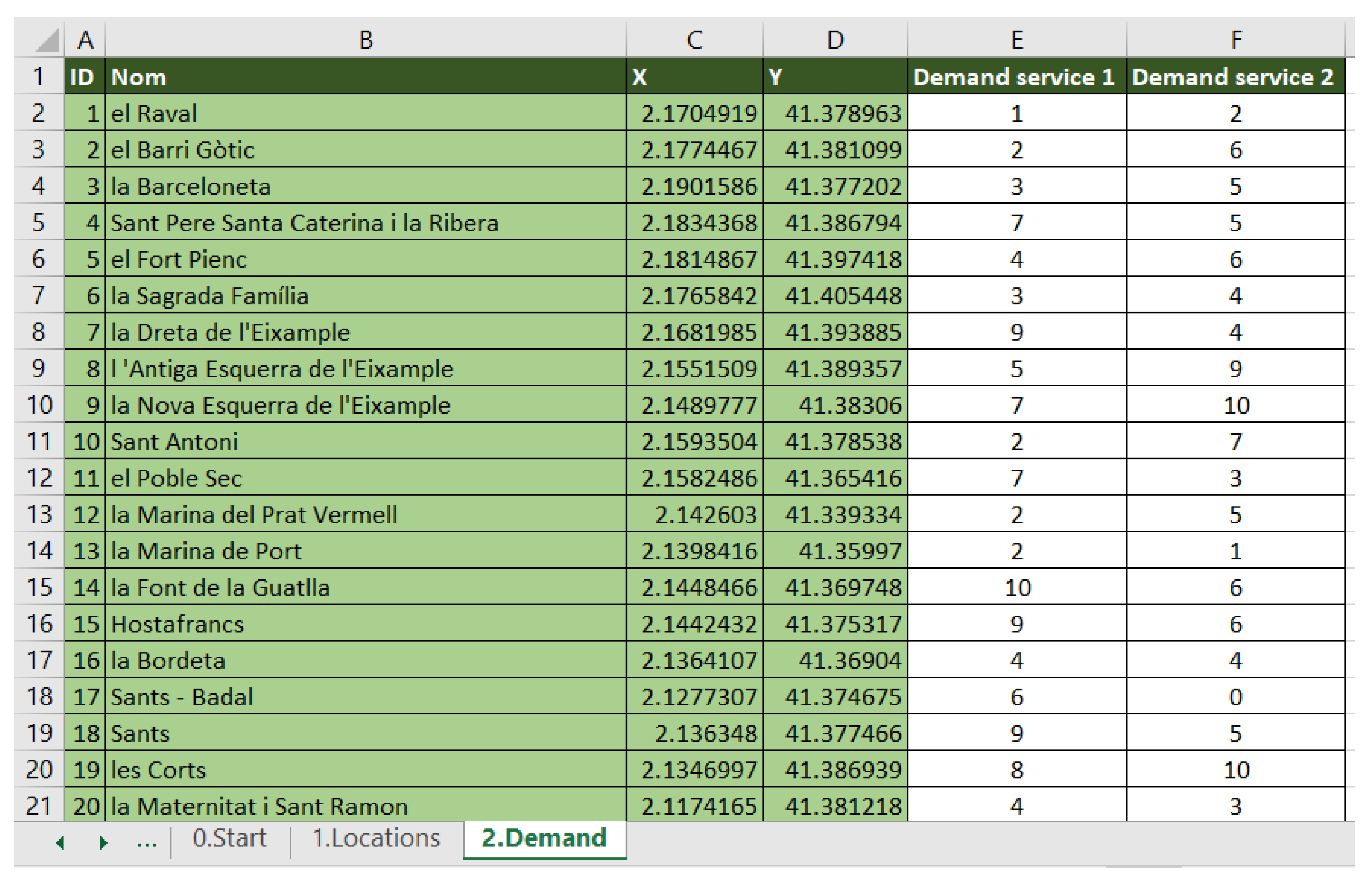Click Demand service 1 value 10 for la Font de la Guatlla

1017,587
